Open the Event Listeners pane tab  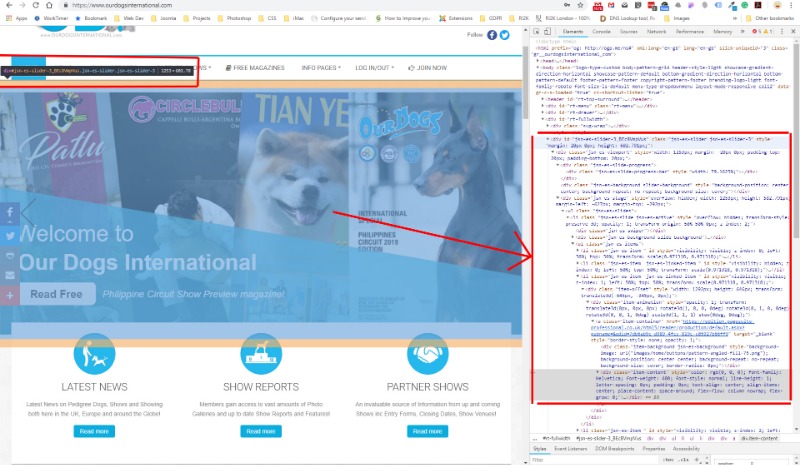coord(570,449)
